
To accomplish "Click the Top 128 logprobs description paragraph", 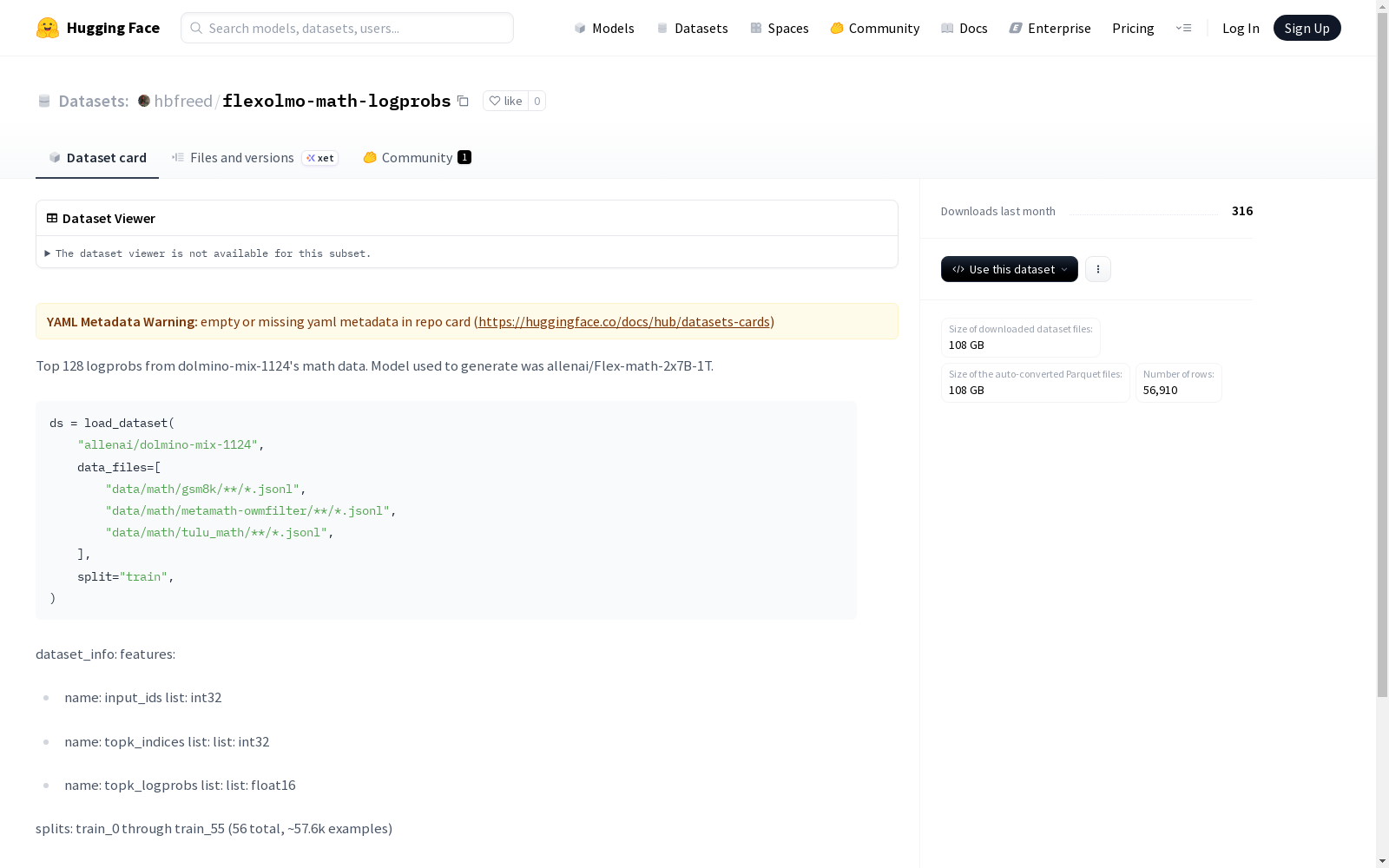I will [x=374, y=365].
